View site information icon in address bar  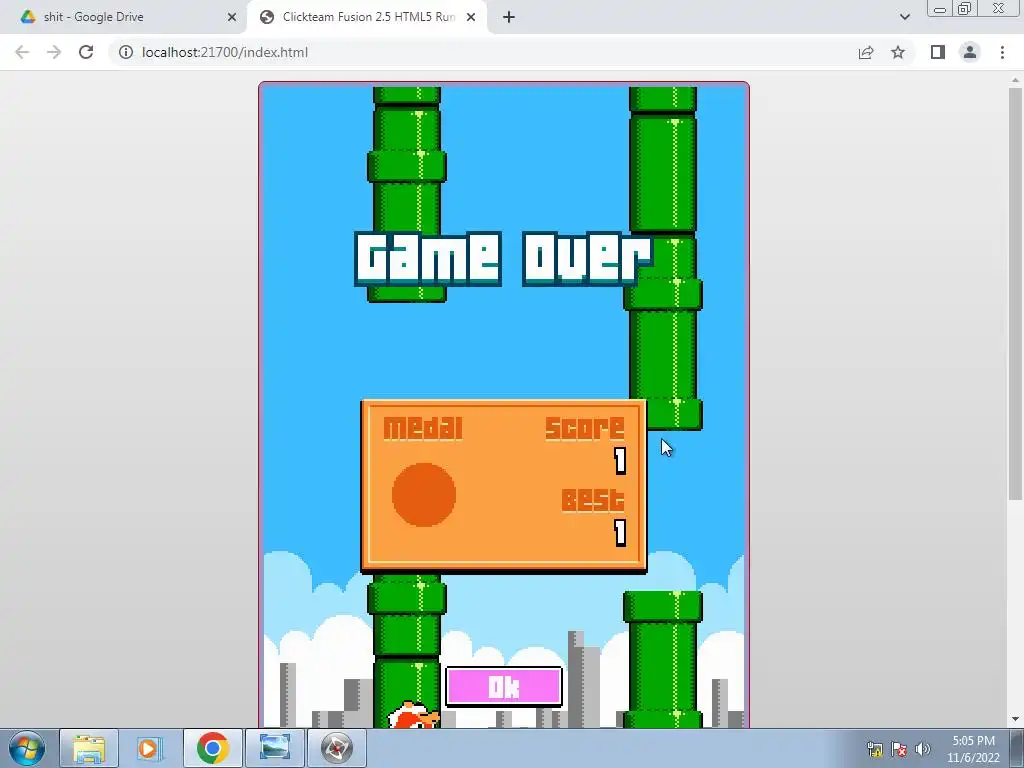(125, 52)
